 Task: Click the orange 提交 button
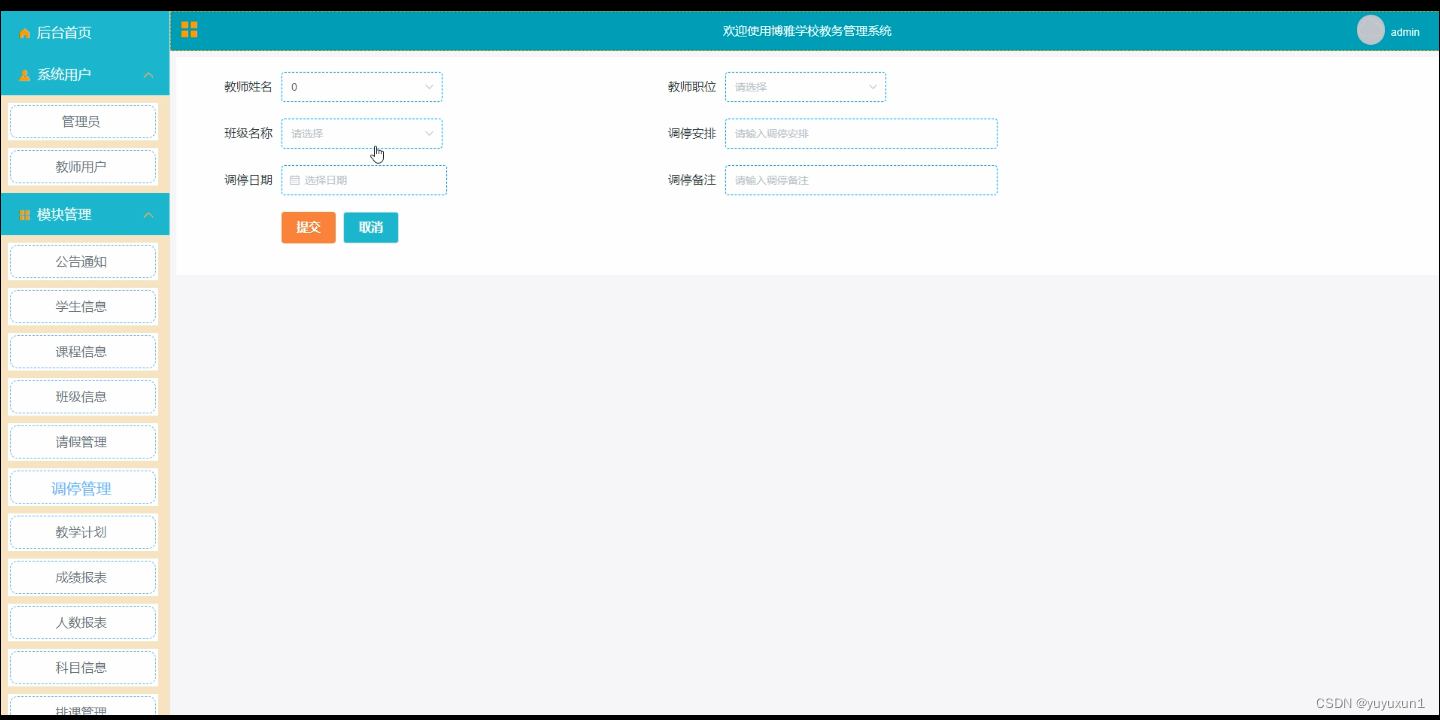[308, 227]
